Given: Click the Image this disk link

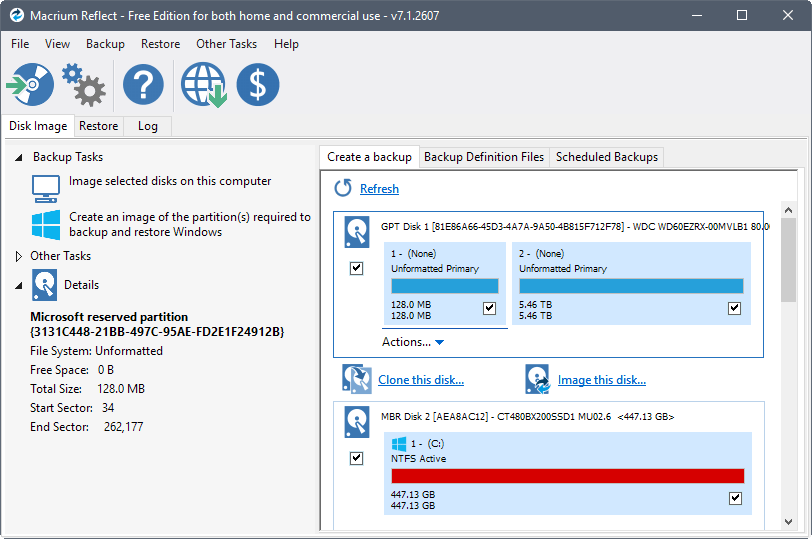Looking at the screenshot, I should pyautogui.click(x=601, y=380).
